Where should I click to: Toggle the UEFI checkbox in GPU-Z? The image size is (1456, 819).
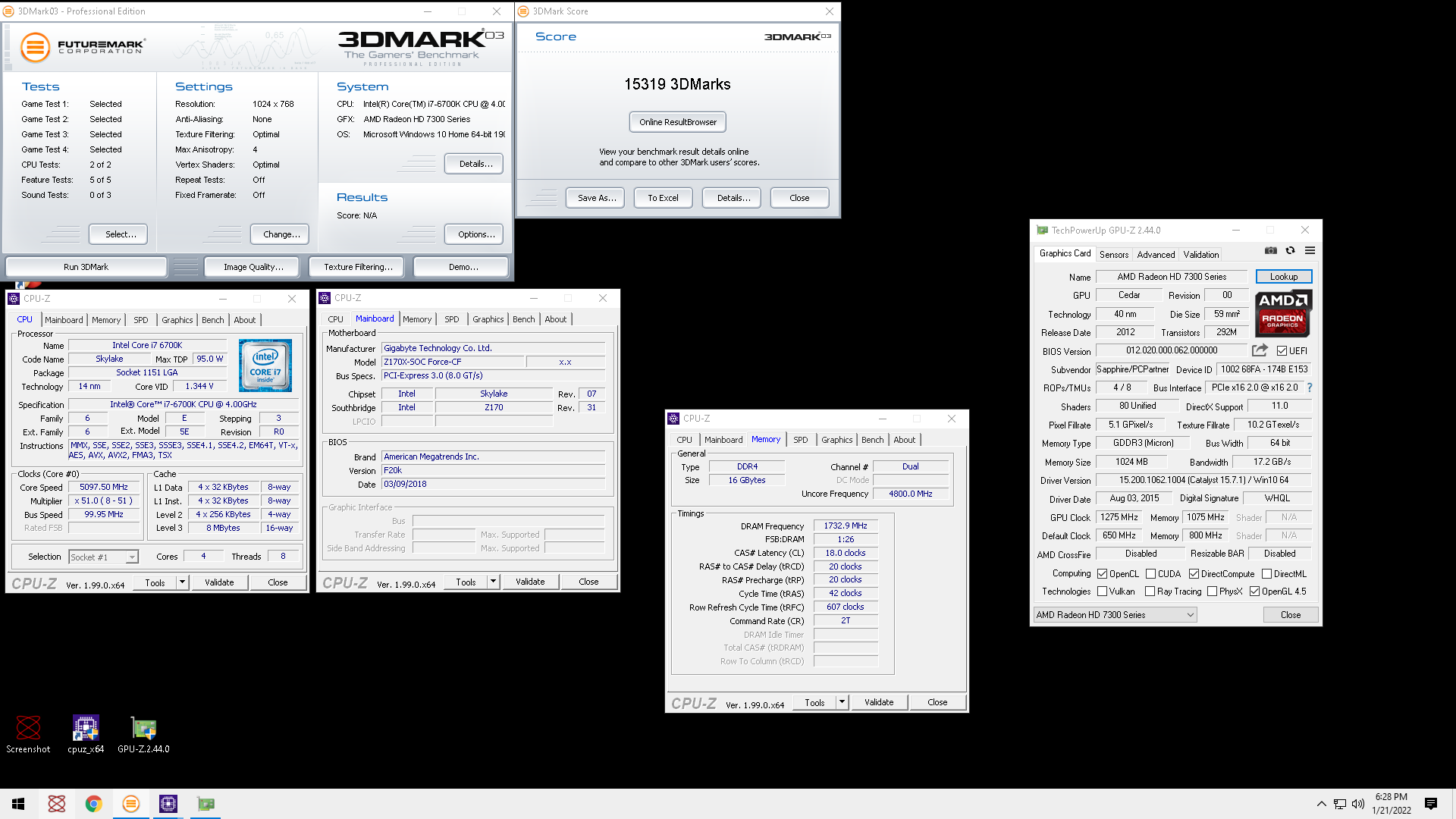click(1282, 350)
